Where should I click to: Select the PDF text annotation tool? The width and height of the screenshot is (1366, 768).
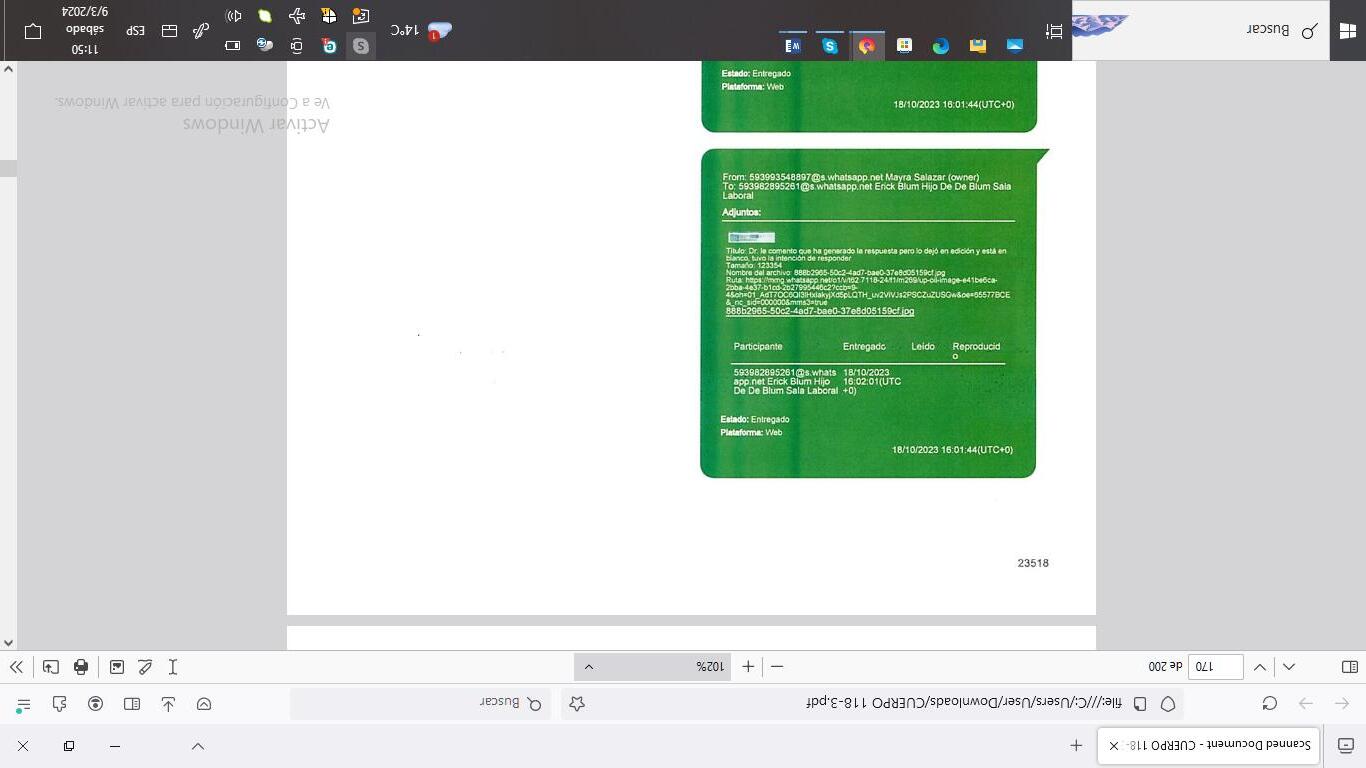point(173,667)
